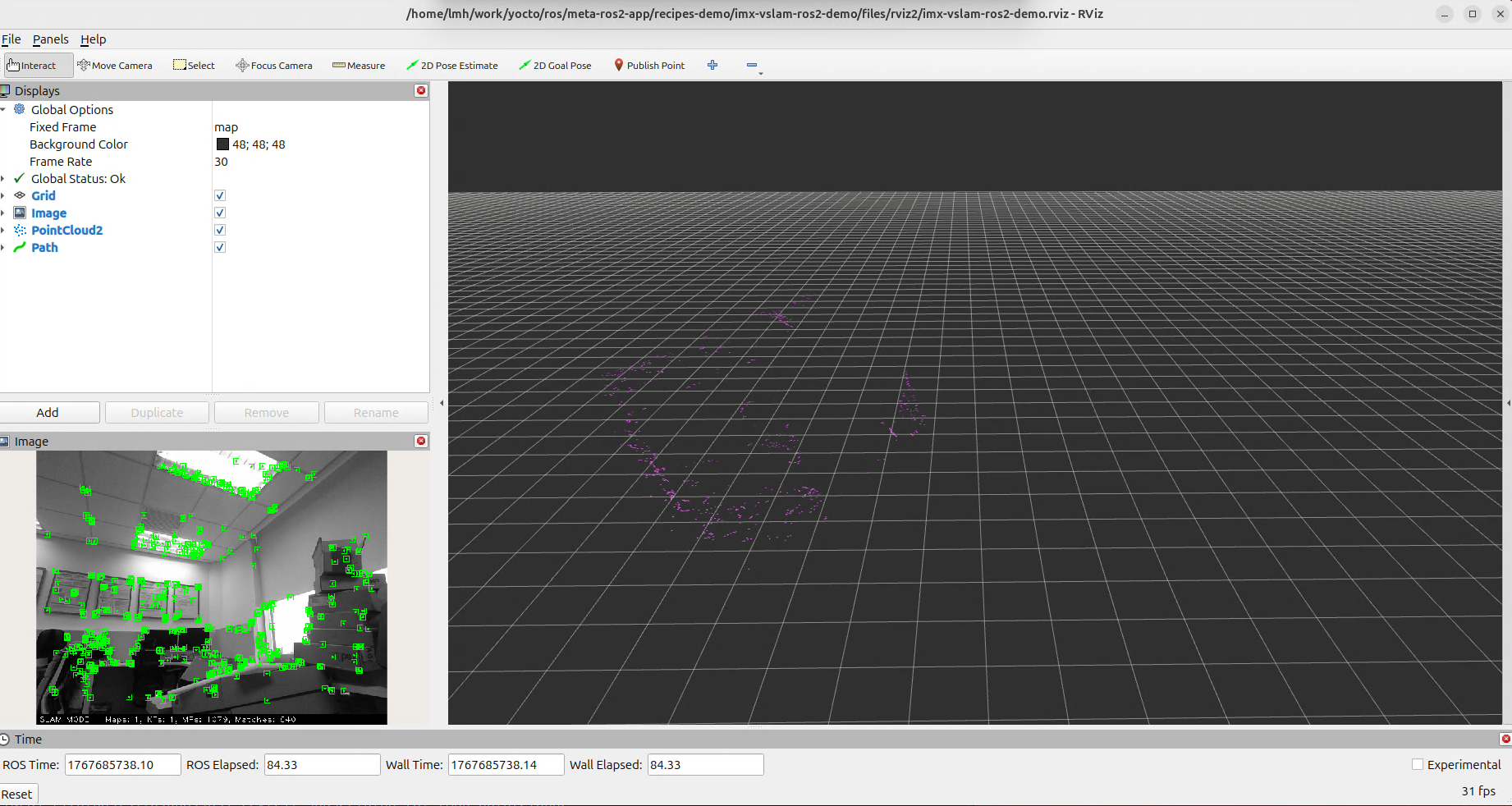1512x806 pixels.
Task: Uncheck the PointCloud2 display
Action: coord(220,231)
